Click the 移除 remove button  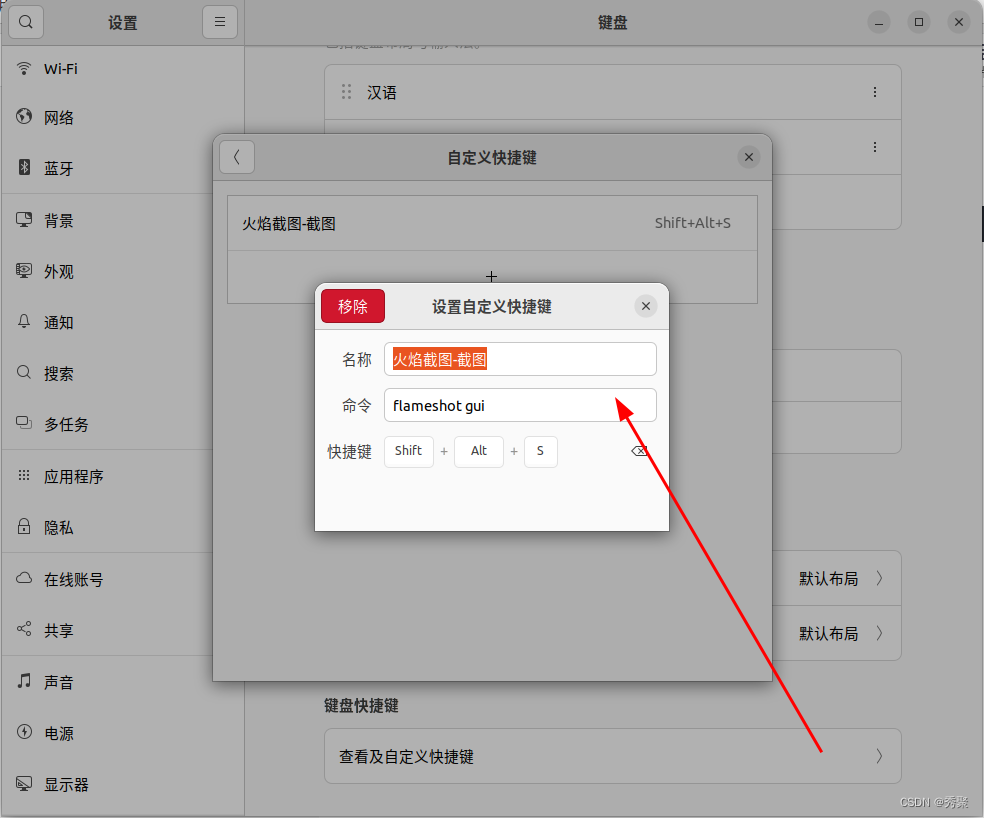(x=353, y=306)
